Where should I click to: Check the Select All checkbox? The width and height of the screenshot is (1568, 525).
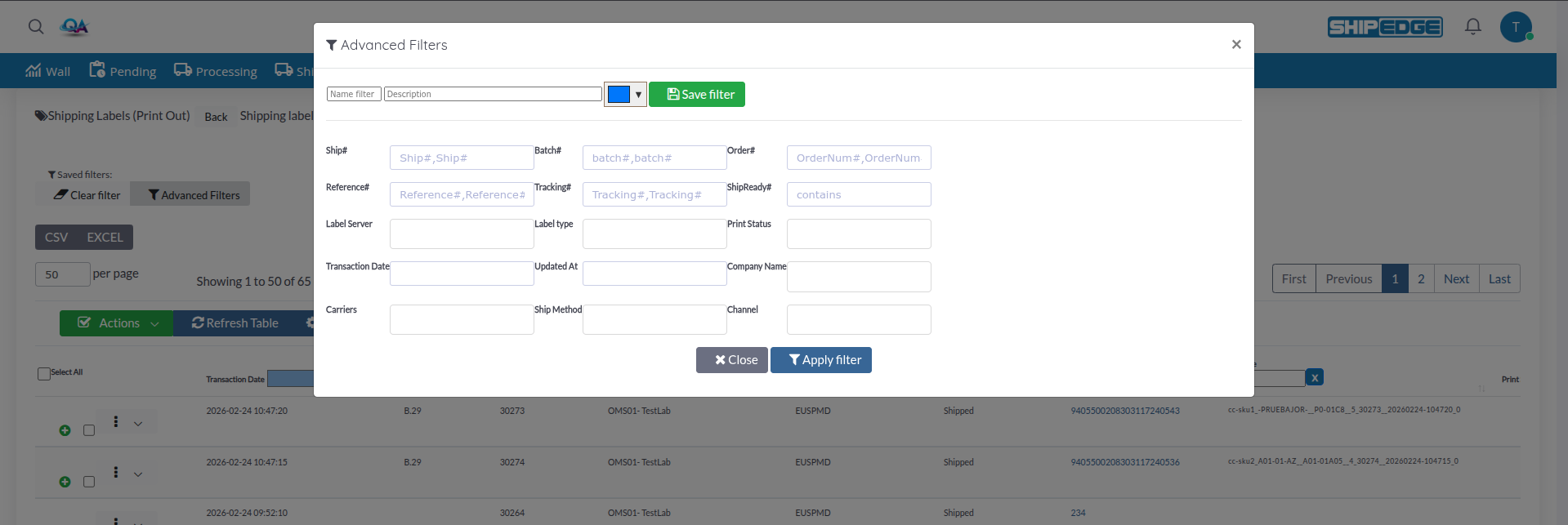point(44,374)
